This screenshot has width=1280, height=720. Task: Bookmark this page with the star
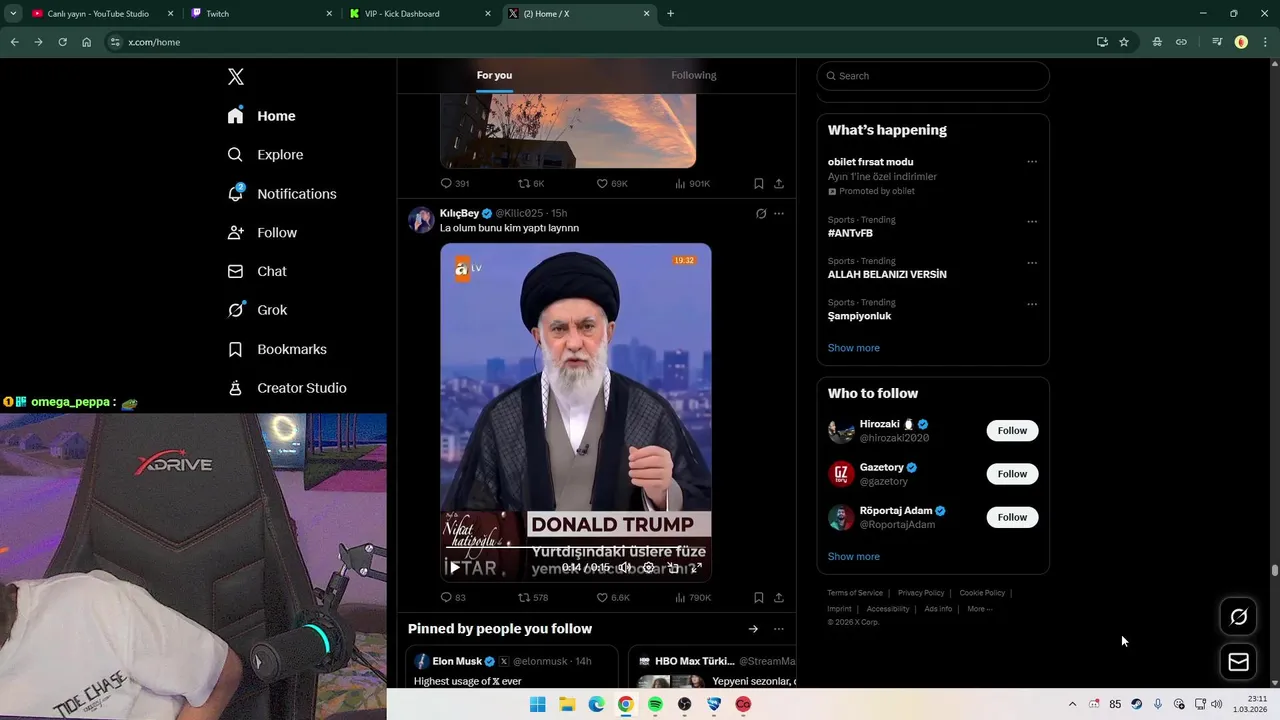click(1124, 42)
